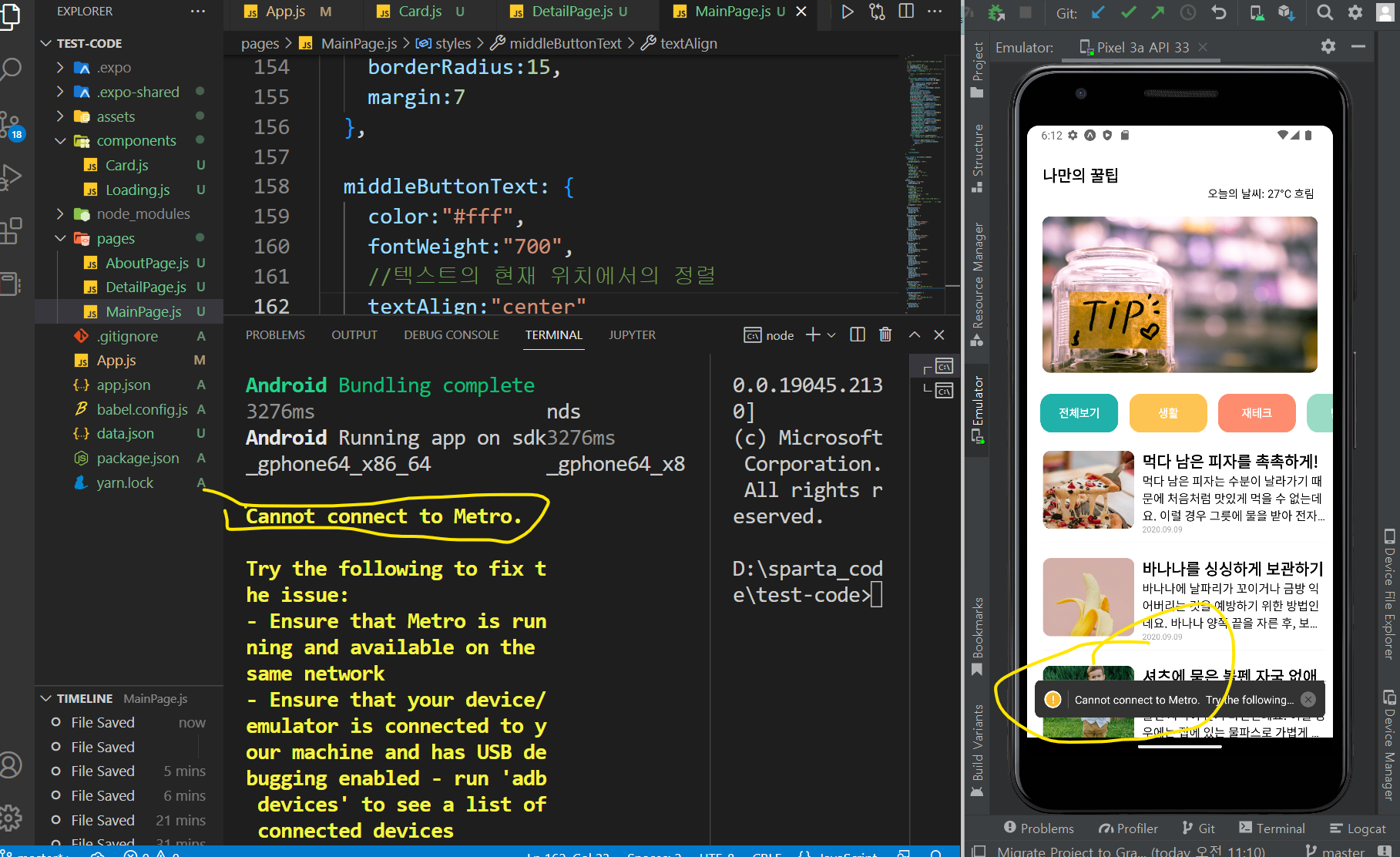Open Device Manager icon in Android Studio toolbar
This screenshot has height=857, width=1400.
point(1256,12)
